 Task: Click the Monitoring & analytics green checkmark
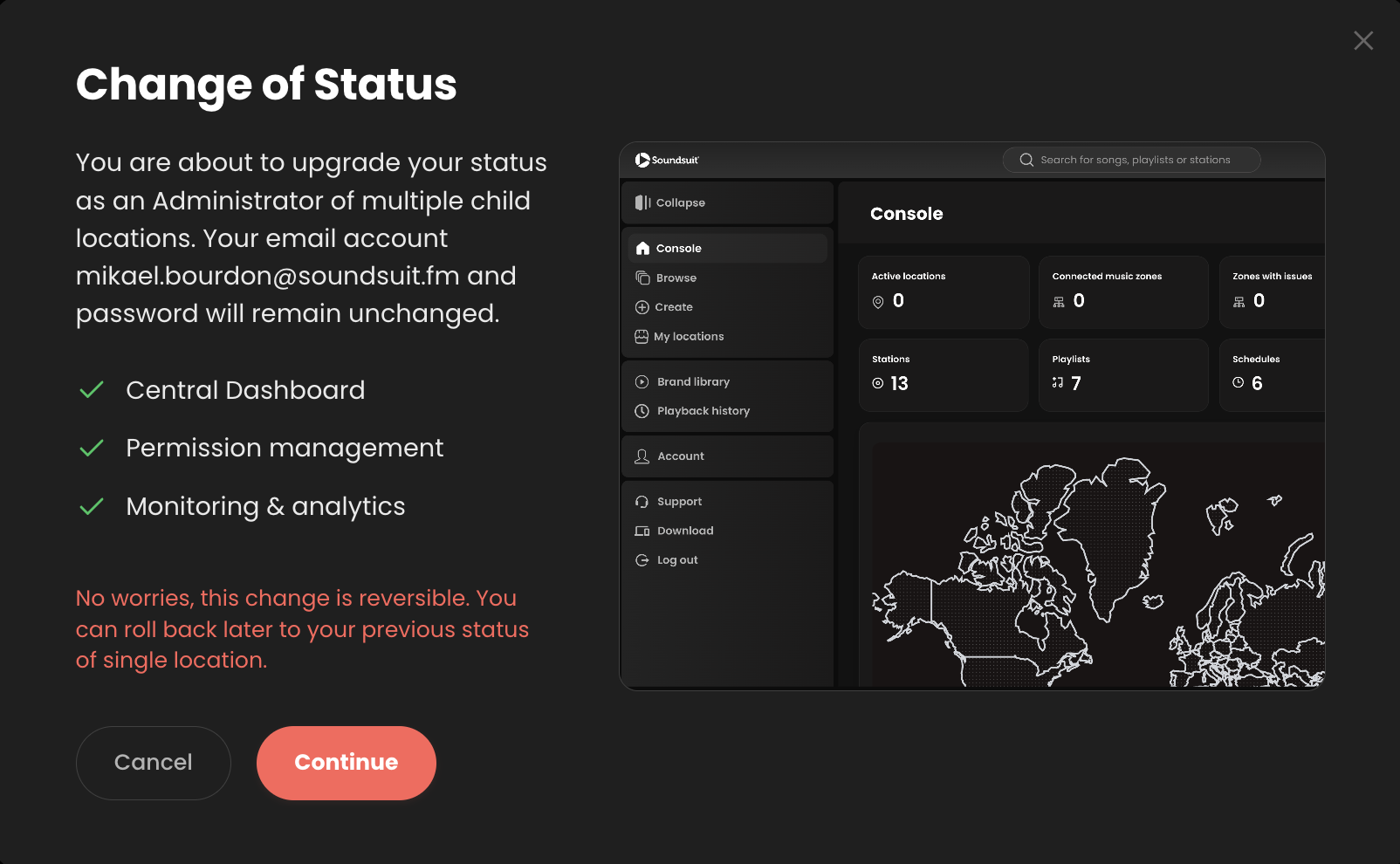pyautogui.click(x=92, y=506)
